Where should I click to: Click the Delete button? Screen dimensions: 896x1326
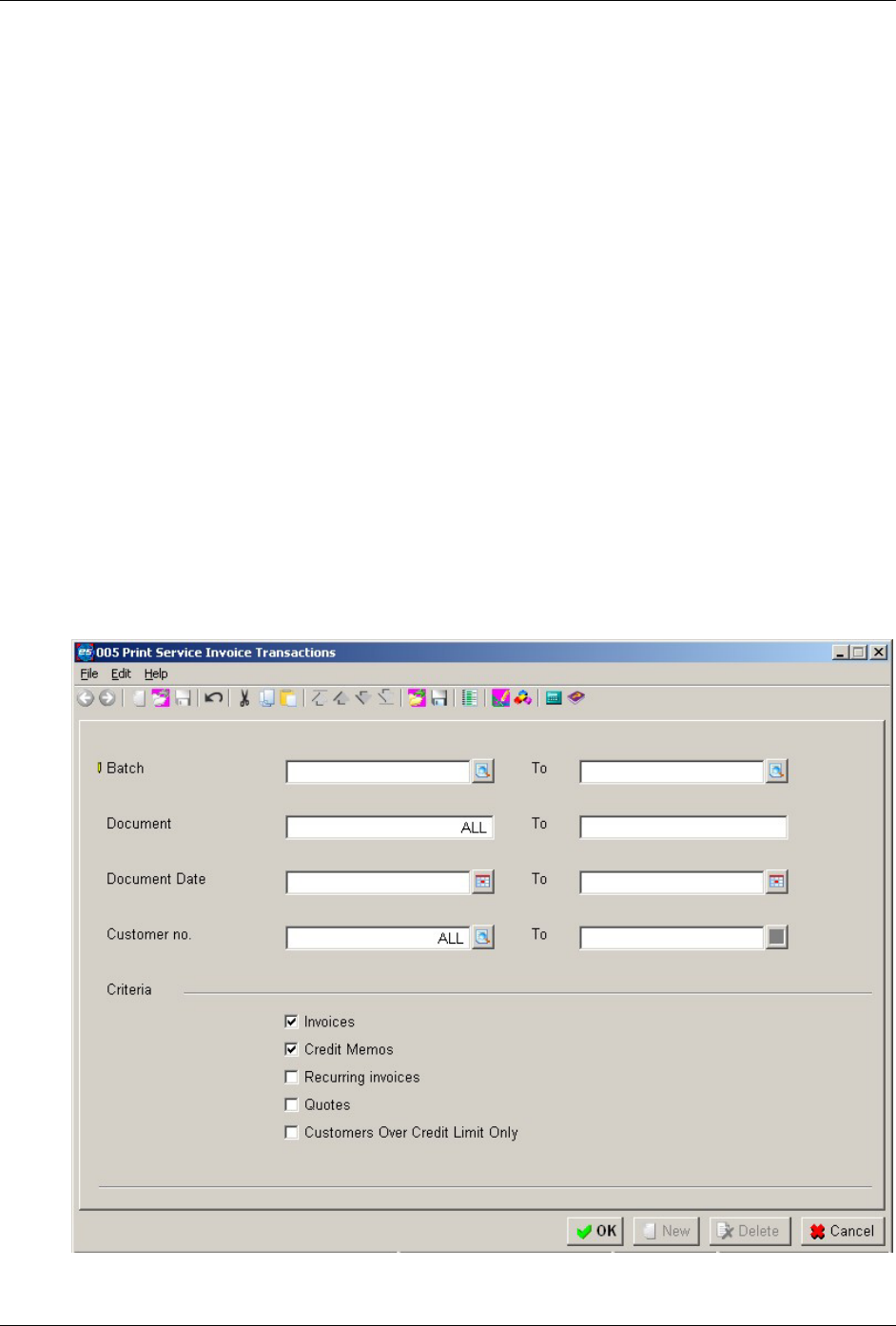(750, 1231)
